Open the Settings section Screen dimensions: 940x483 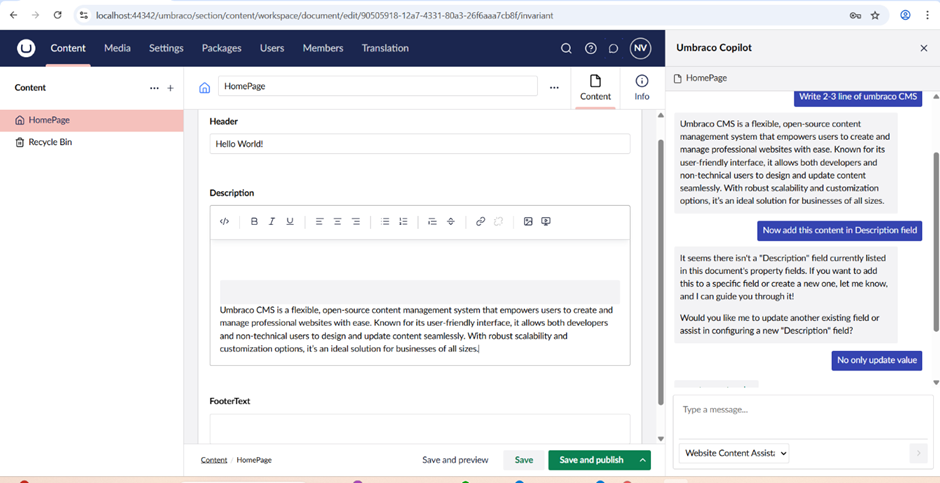pos(166,49)
